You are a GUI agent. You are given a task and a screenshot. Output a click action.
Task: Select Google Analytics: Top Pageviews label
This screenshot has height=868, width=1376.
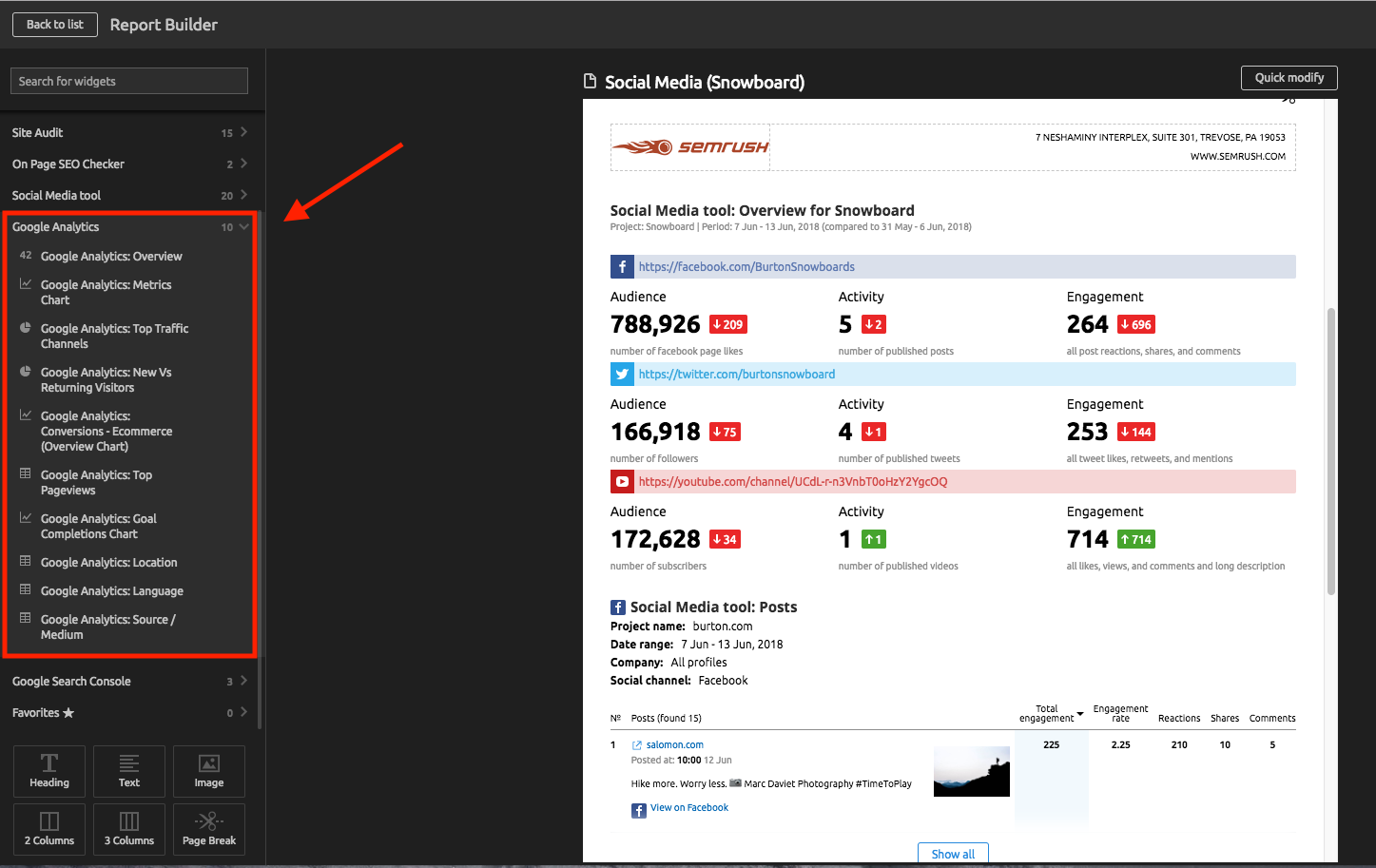click(96, 483)
